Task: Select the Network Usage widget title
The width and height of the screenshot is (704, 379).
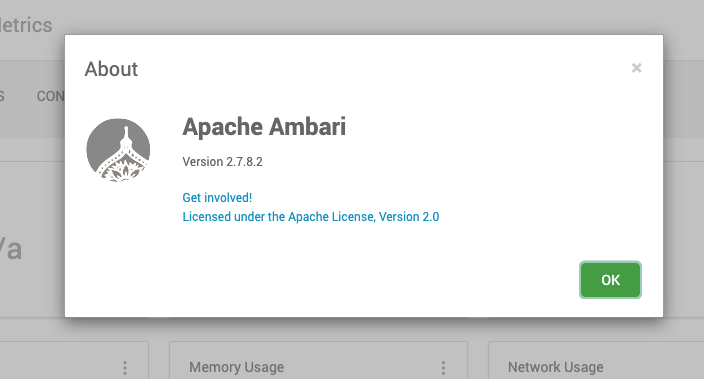Action: (555, 367)
